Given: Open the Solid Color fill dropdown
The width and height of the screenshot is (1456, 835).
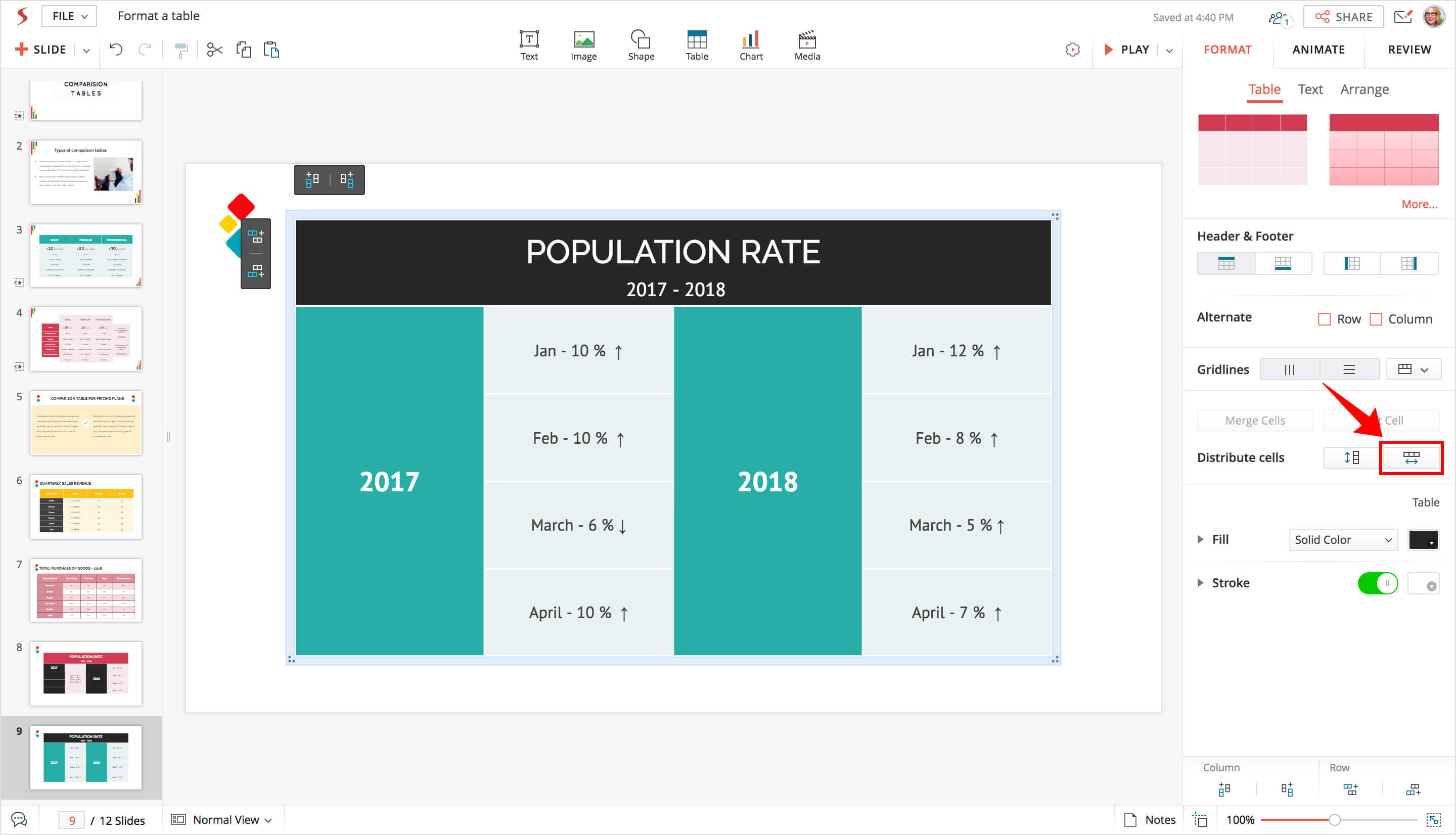Looking at the screenshot, I should click(x=1342, y=540).
